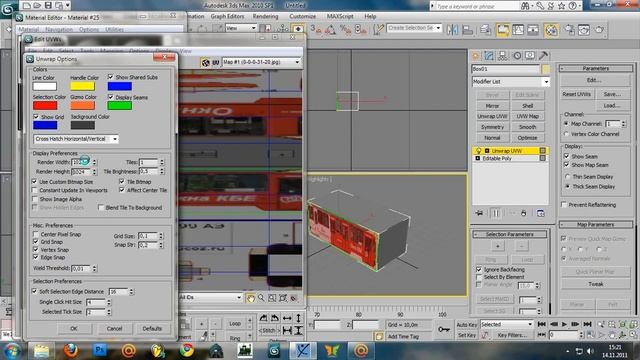Open Firefox from the taskbar
This screenshot has width=640, height=360.
(71, 350)
